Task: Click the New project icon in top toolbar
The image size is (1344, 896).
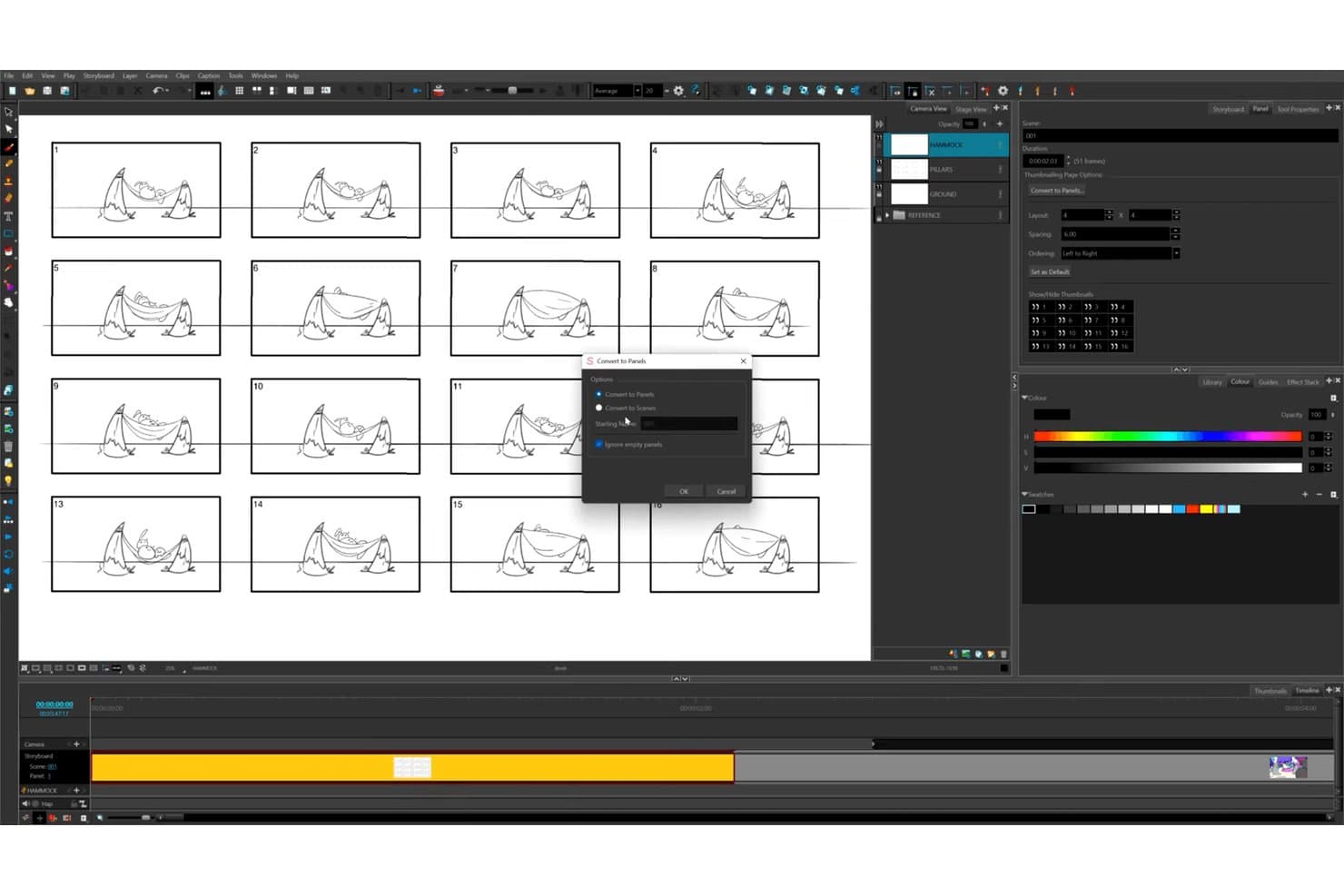Action: point(13,91)
